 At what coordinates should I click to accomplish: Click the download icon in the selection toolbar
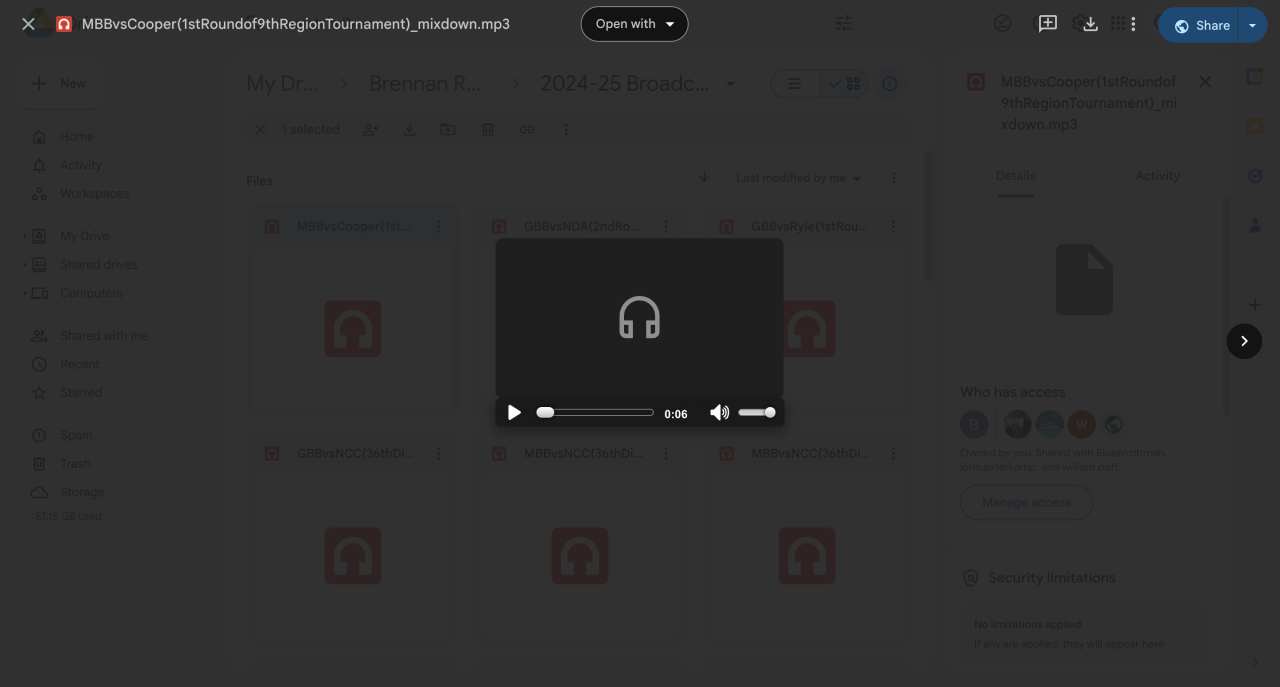click(x=409, y=129)
